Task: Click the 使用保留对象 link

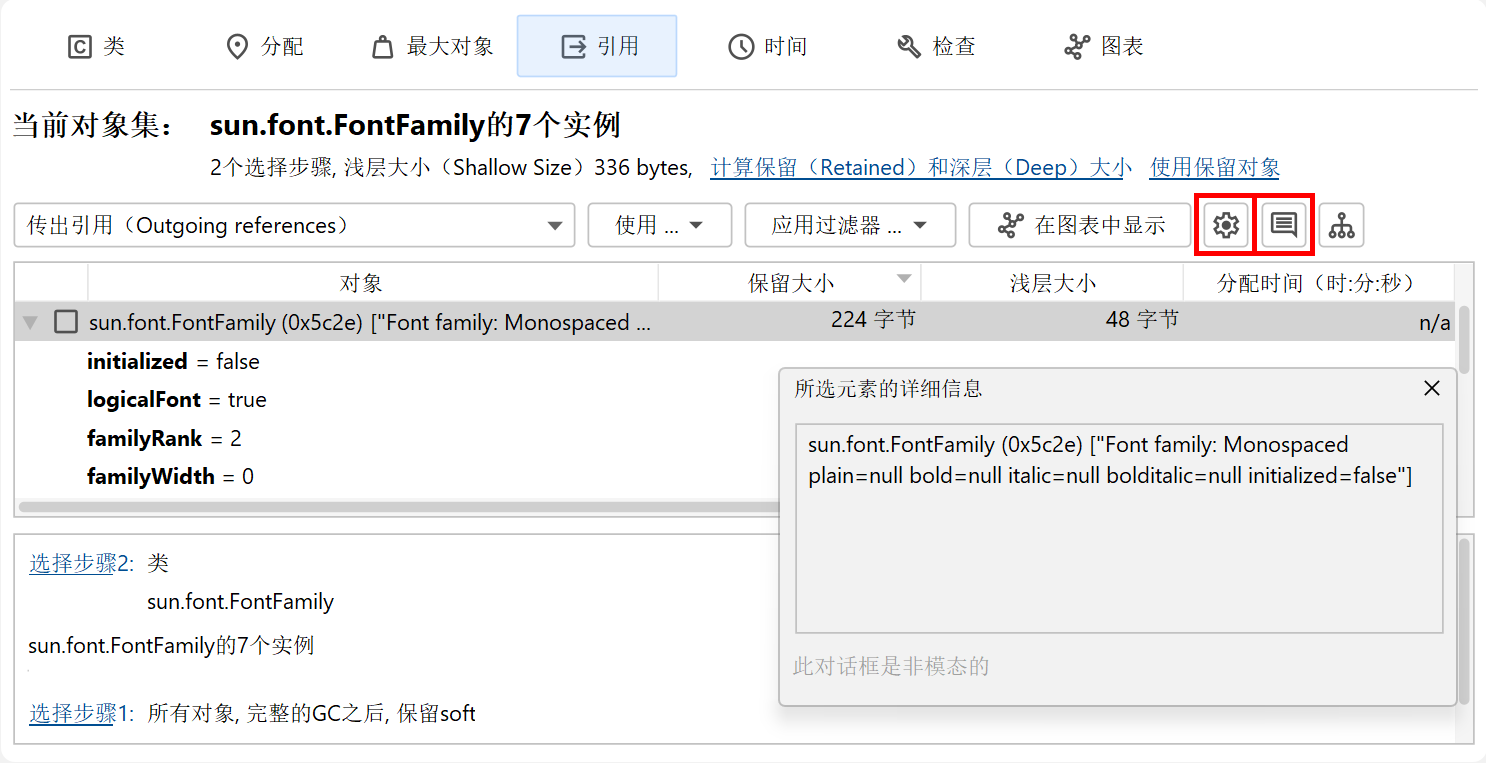Action: pyautogui.click(x=1214, y=168)
